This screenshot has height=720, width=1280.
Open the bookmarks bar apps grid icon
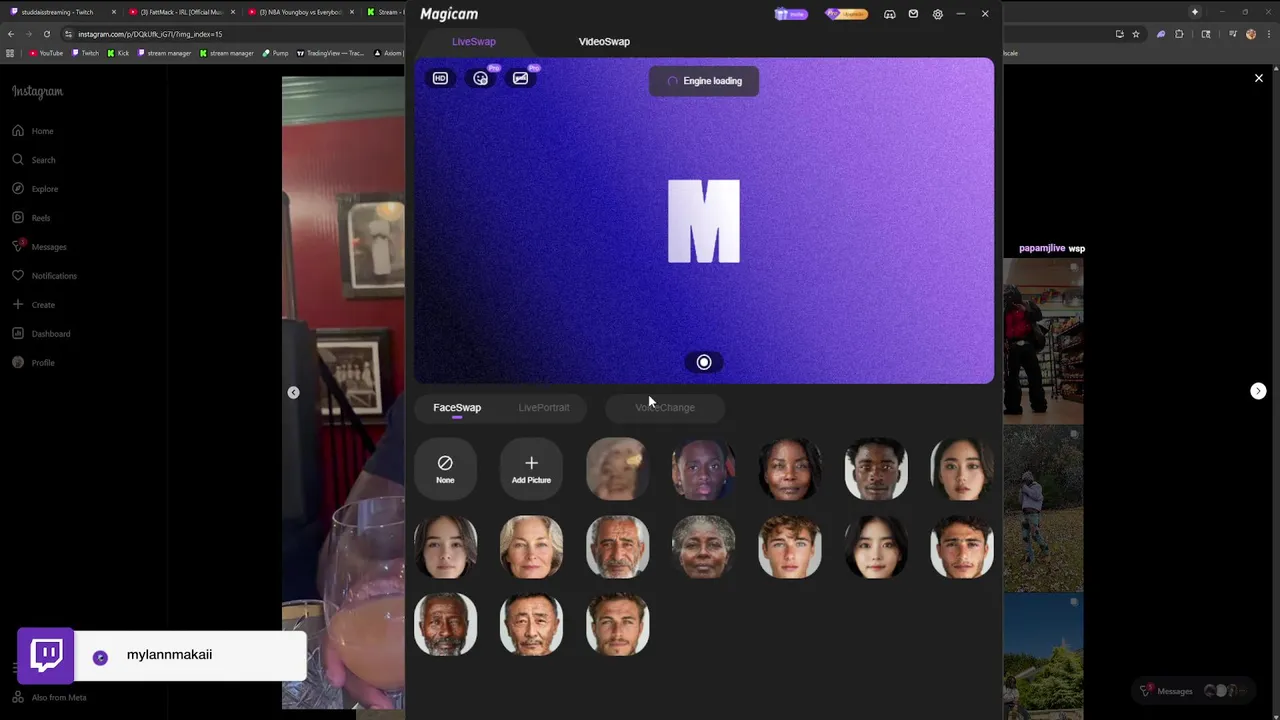coord(11,53)
